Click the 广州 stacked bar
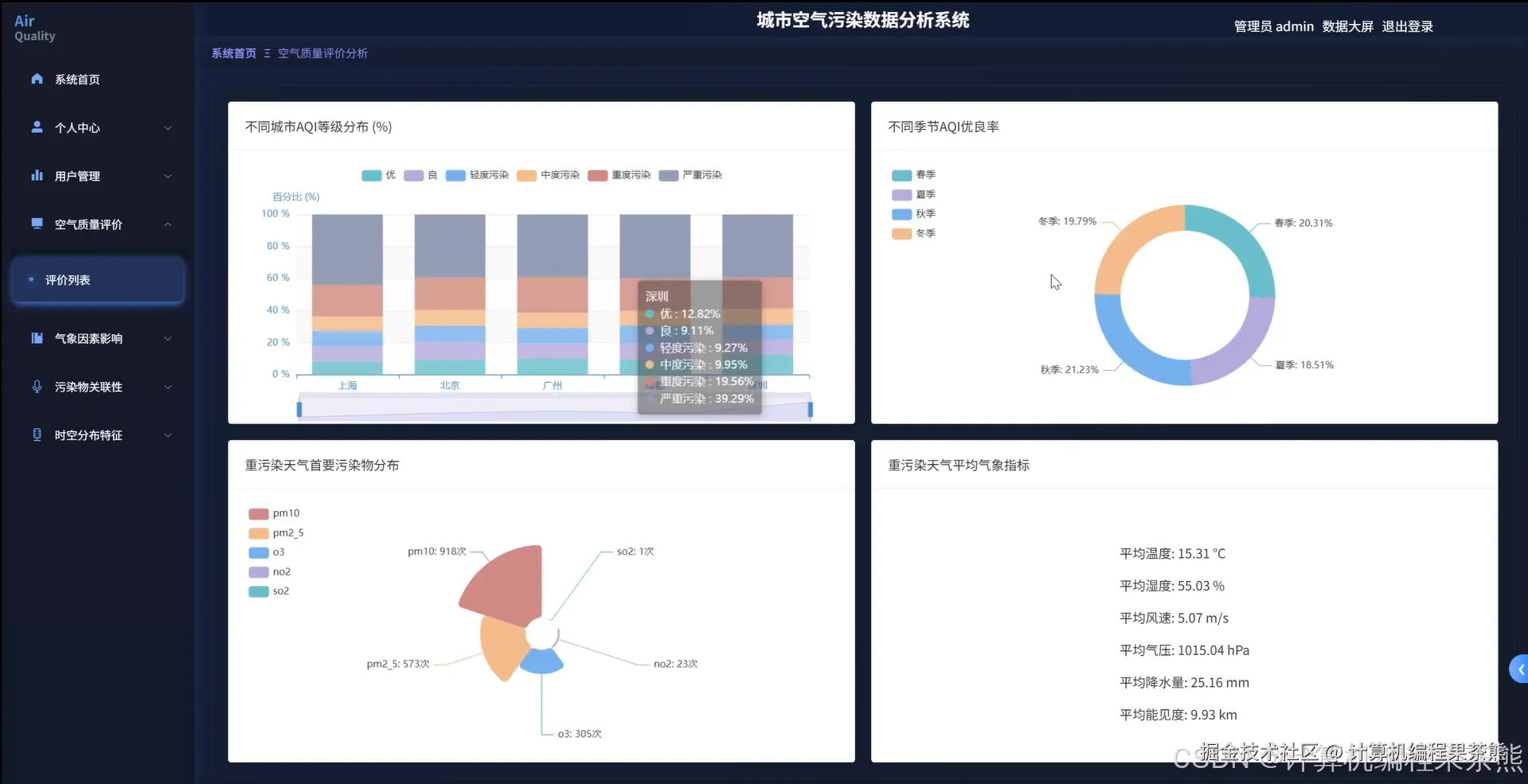This screenshot has height=784, width=1528. 553,294
